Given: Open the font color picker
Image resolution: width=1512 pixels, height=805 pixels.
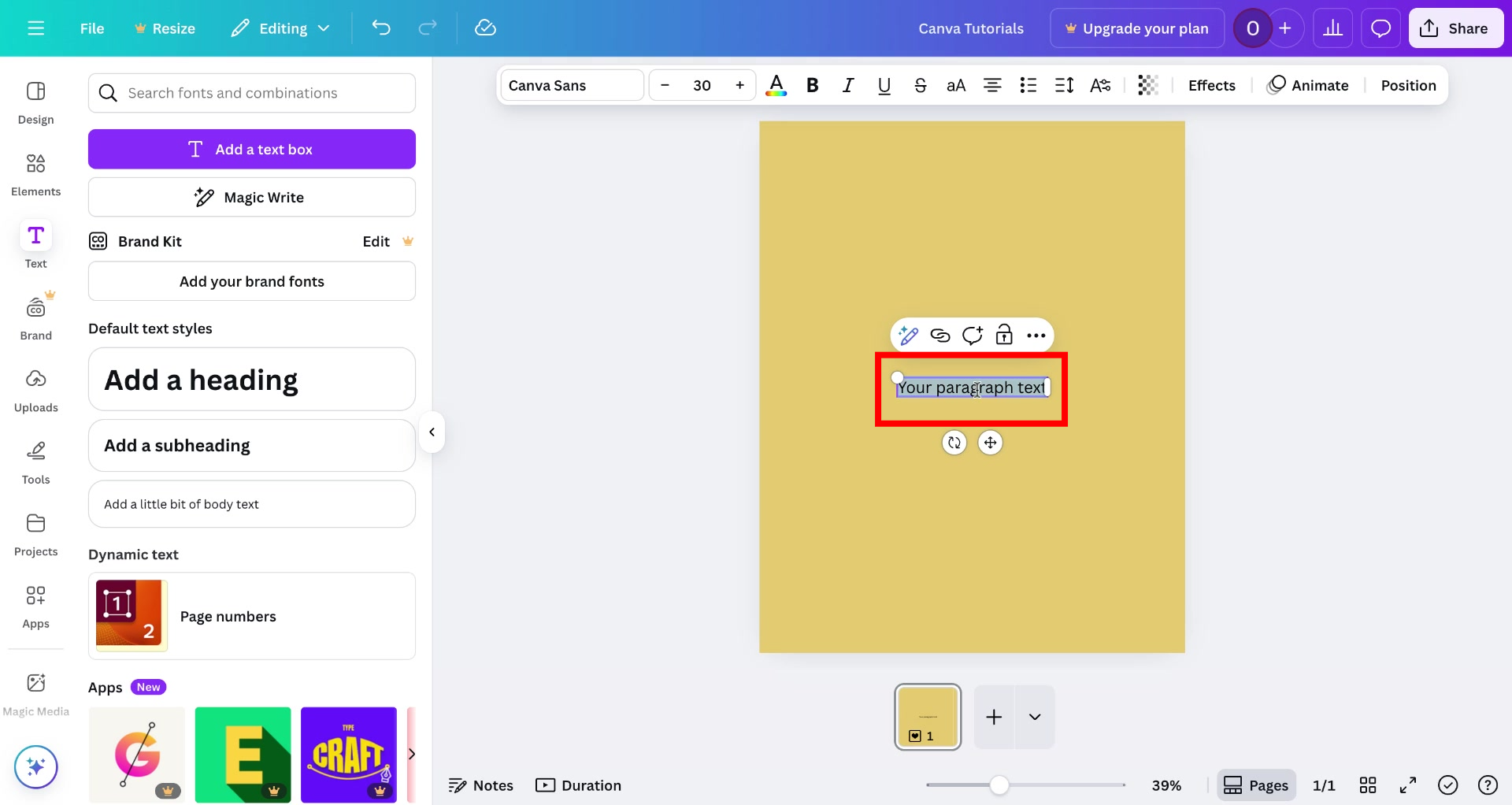Looking at the screenshot, I should 776,85.
